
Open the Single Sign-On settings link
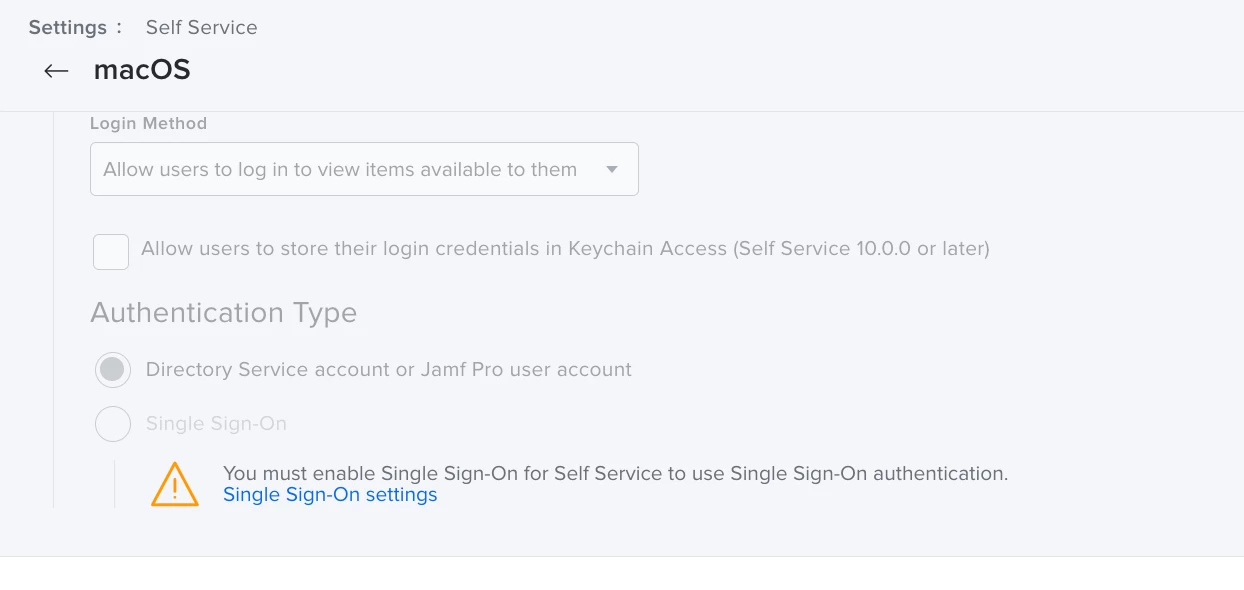point(330,495)
